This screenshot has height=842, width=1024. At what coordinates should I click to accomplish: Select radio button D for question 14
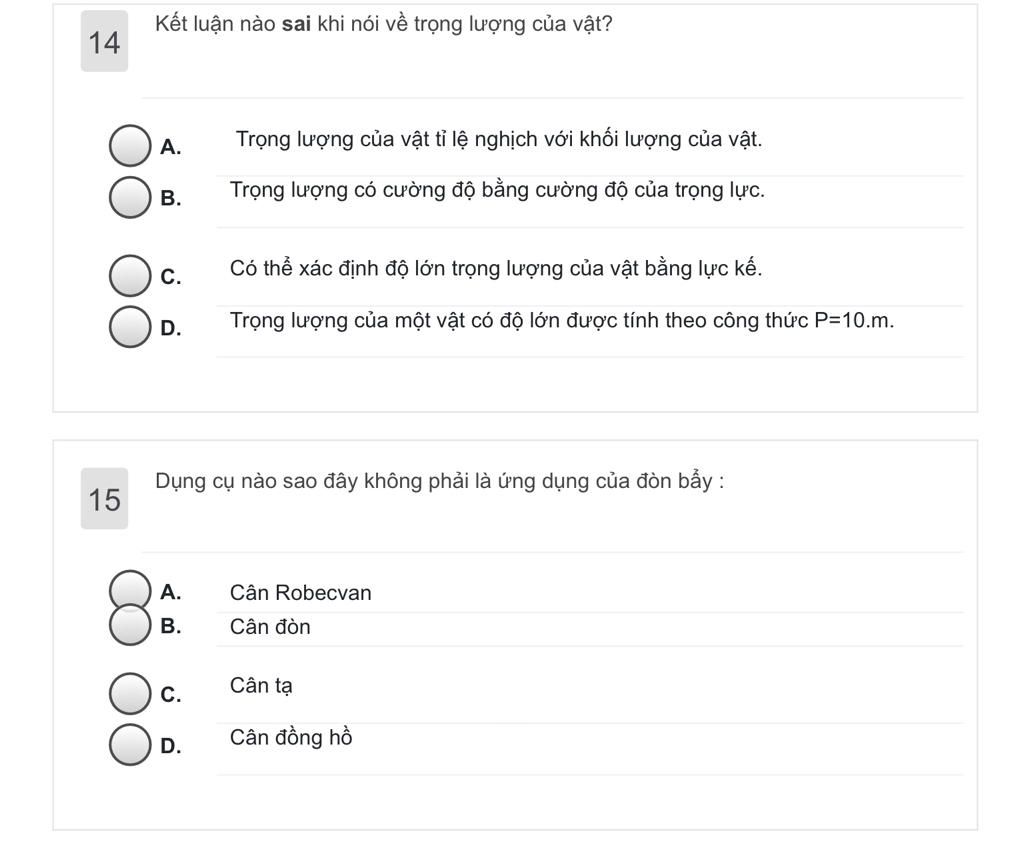click(130, 327)
